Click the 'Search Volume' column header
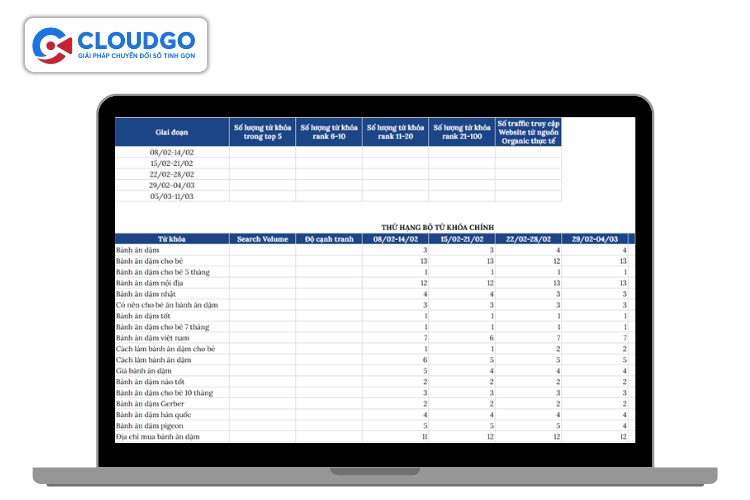The width and height of the screenshot is (750, 500). pyautogui.click(x=262, y=239)
